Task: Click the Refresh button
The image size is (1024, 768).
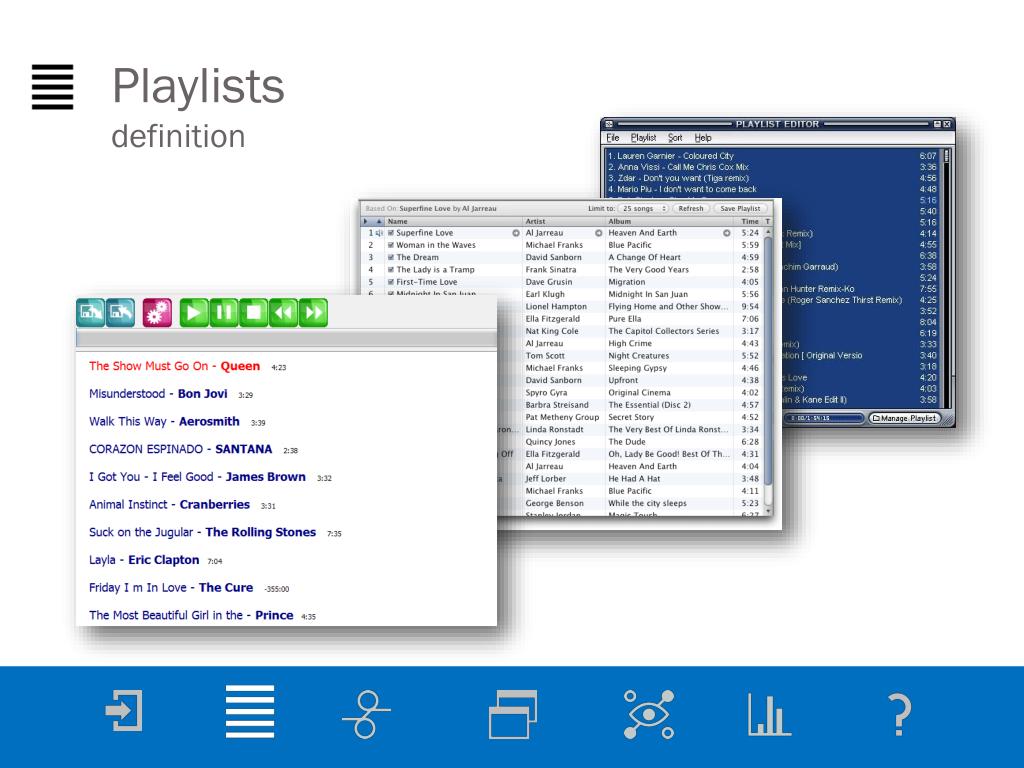Action: coord(691,208)
